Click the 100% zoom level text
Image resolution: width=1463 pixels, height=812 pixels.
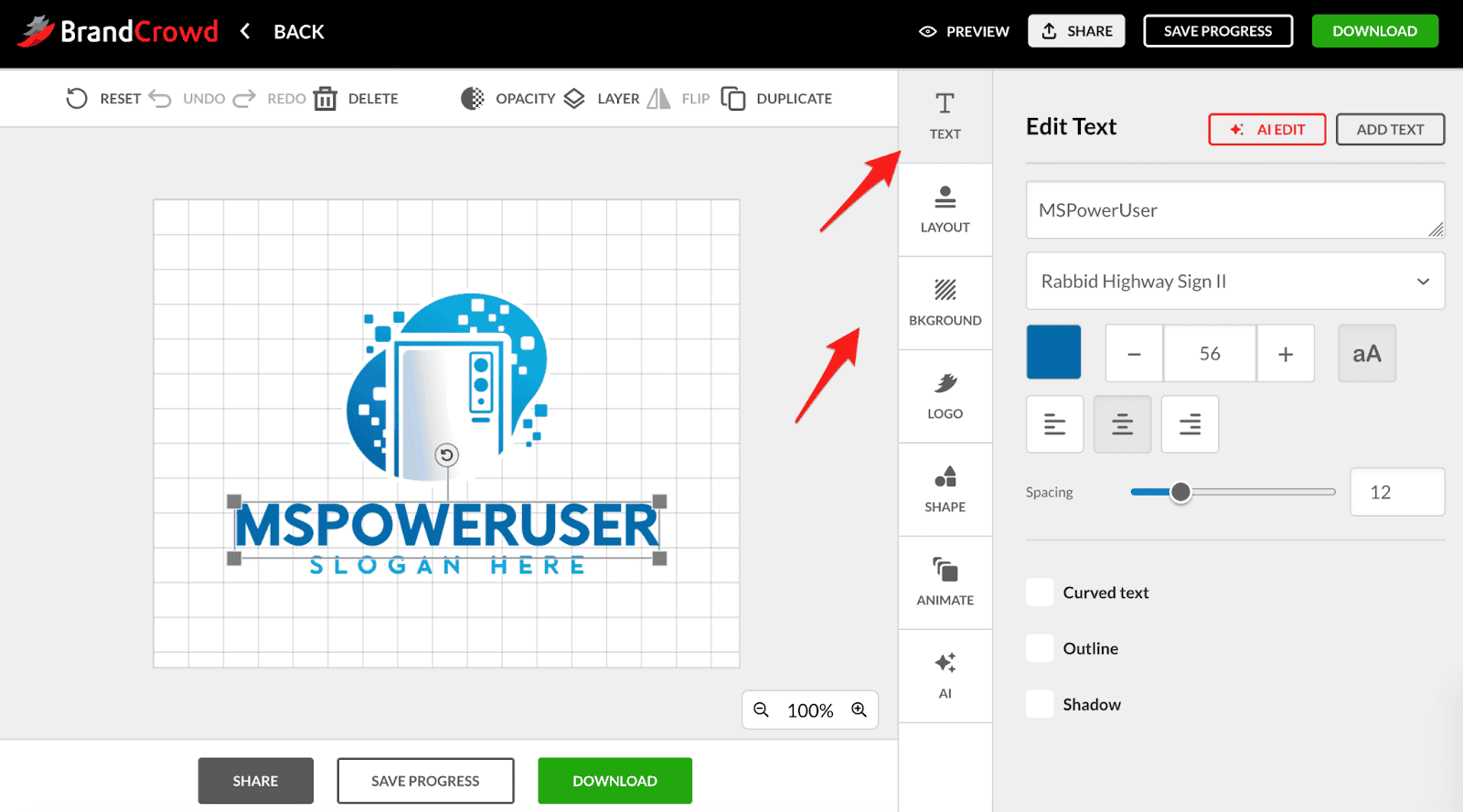click(810, 710)
